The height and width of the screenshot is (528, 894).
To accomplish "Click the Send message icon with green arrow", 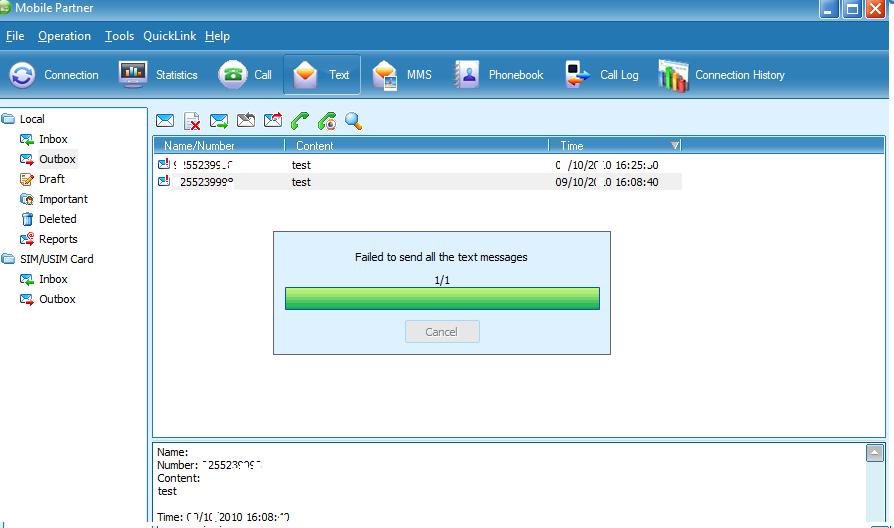I will click(x=219, y=121).
